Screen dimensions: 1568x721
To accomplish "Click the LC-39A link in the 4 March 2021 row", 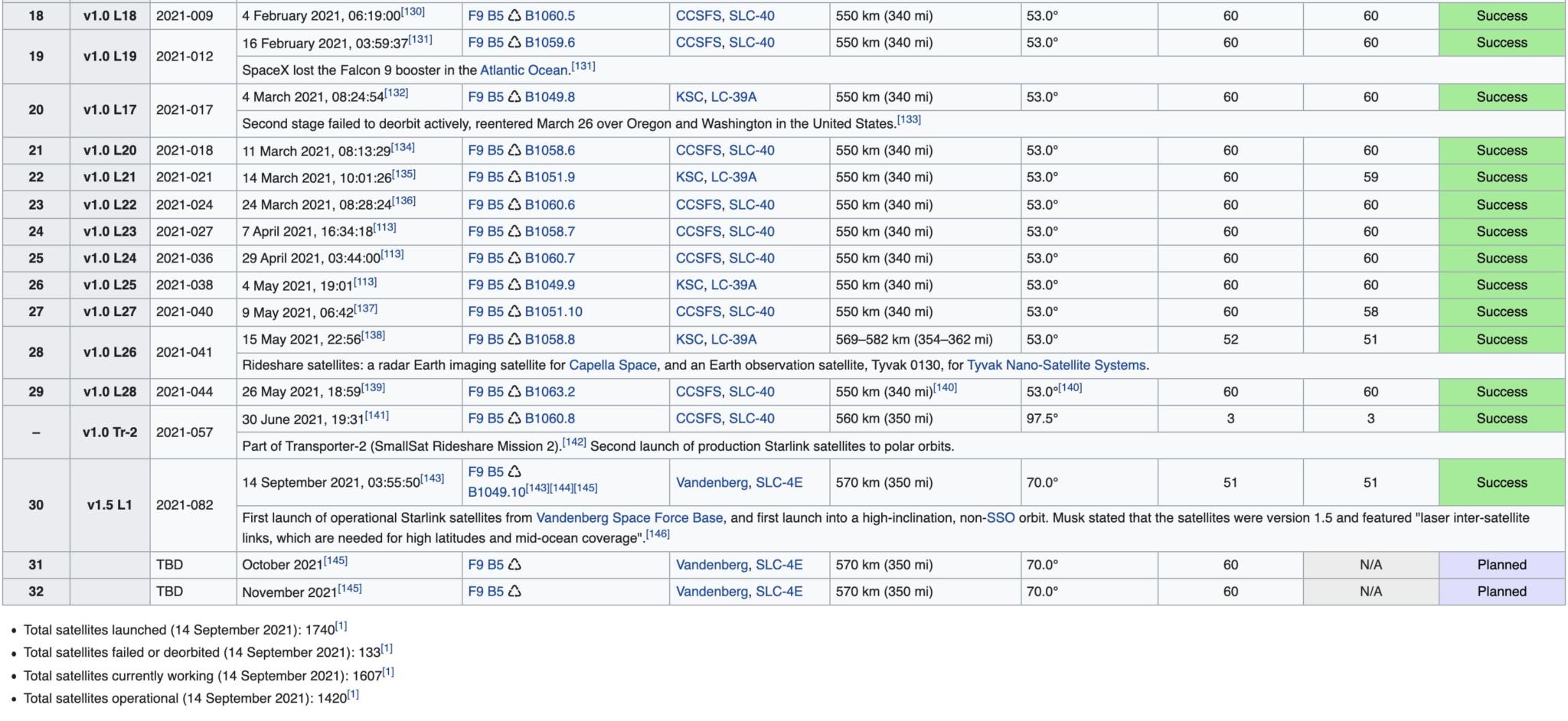I will point(733,97).
